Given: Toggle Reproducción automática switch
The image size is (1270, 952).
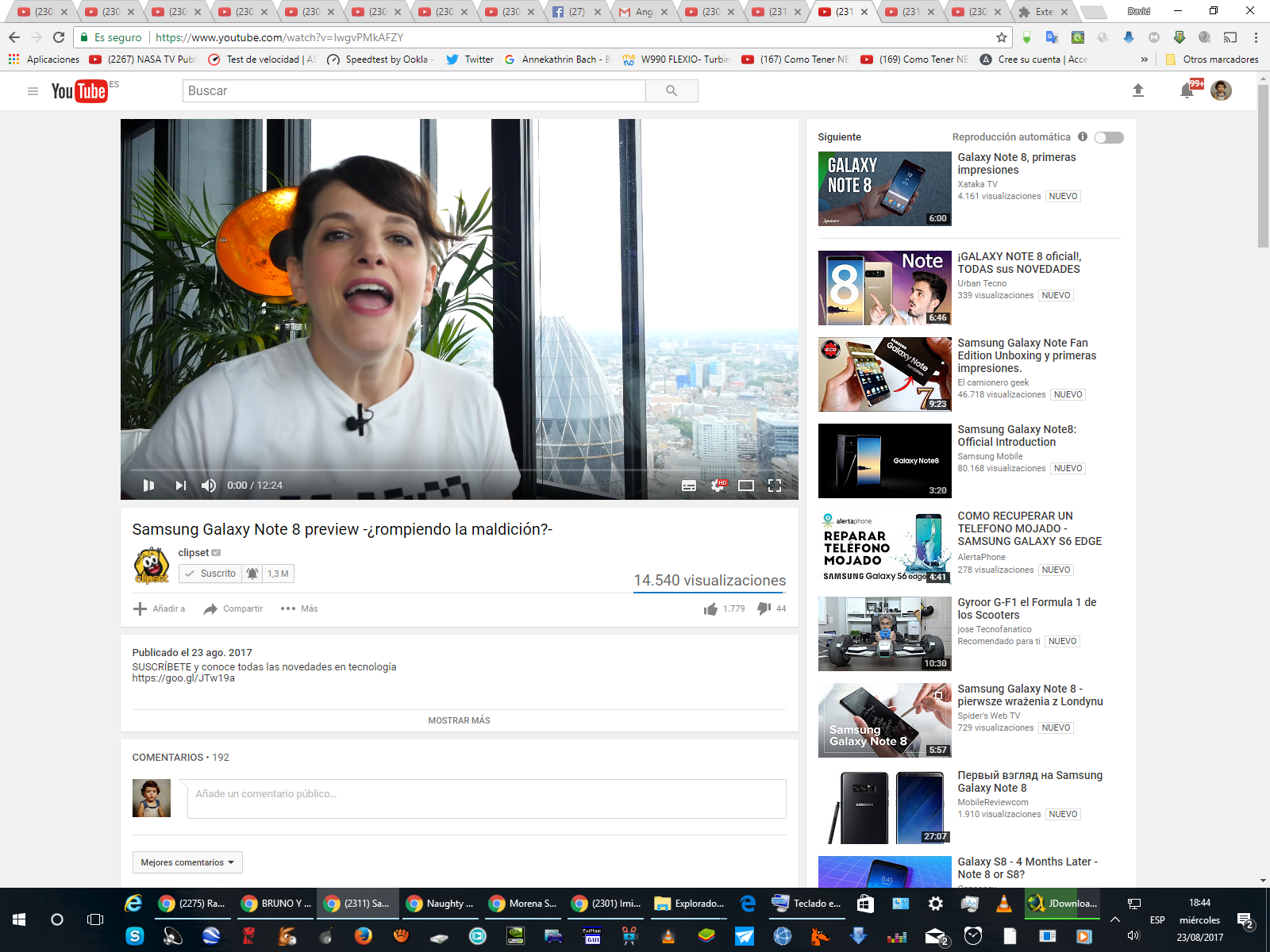Looking at the screenshot, I should pyautogui.click(x=1109, y=137).
